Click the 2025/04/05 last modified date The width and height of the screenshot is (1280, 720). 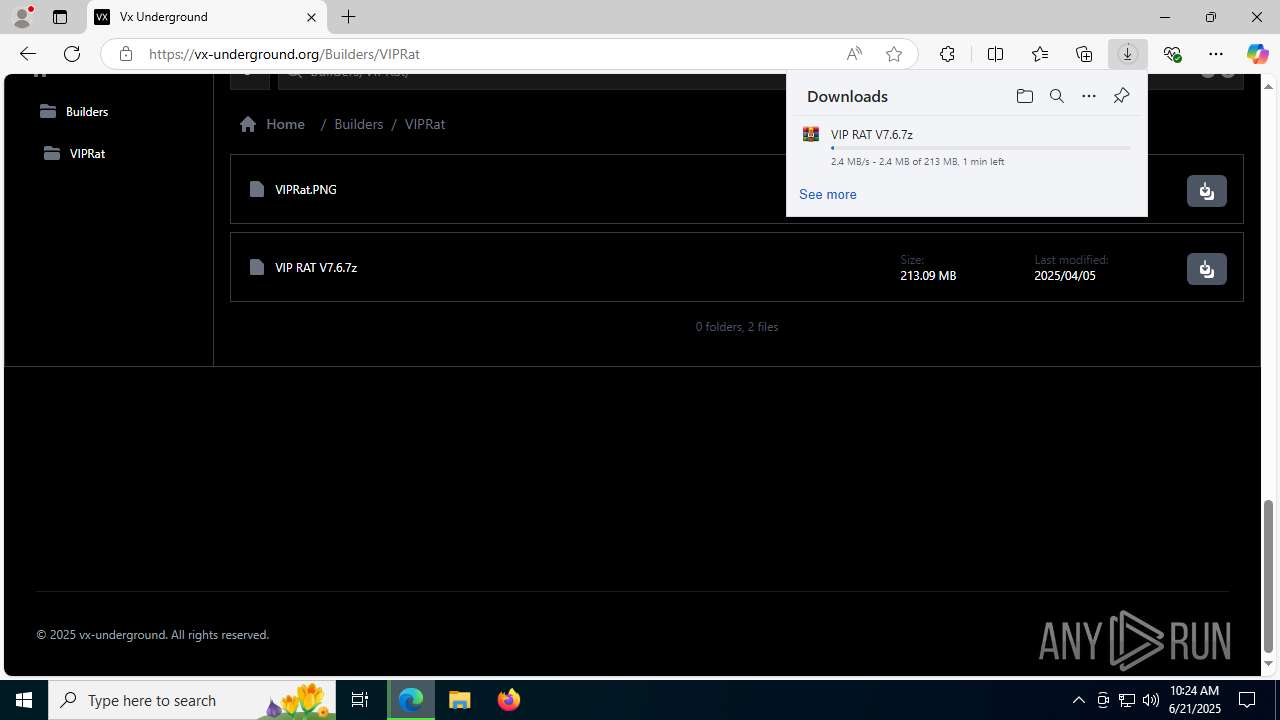pyautogui.click(x=1065, y=275)
